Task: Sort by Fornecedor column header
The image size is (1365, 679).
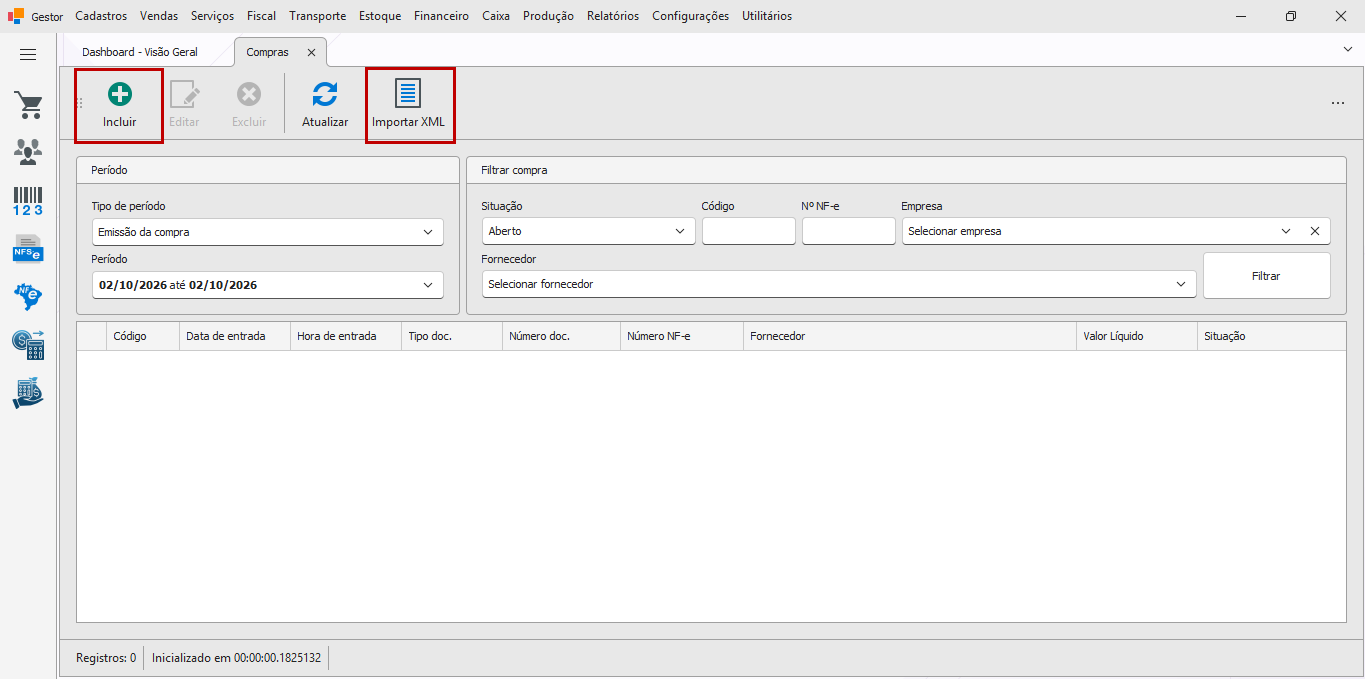Action: 910,336
